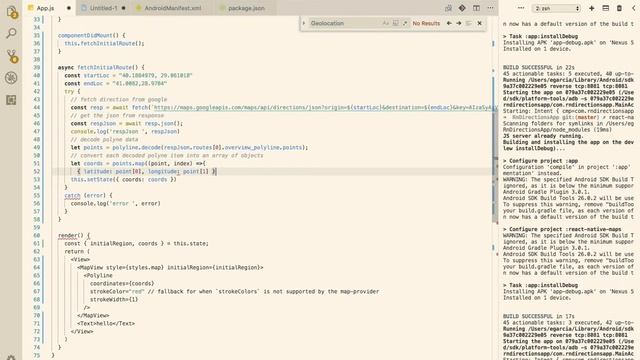Click '<Text>hello</Text>' on line 71
The width and height of the screenshot is (640, 360).
(106, 324)
